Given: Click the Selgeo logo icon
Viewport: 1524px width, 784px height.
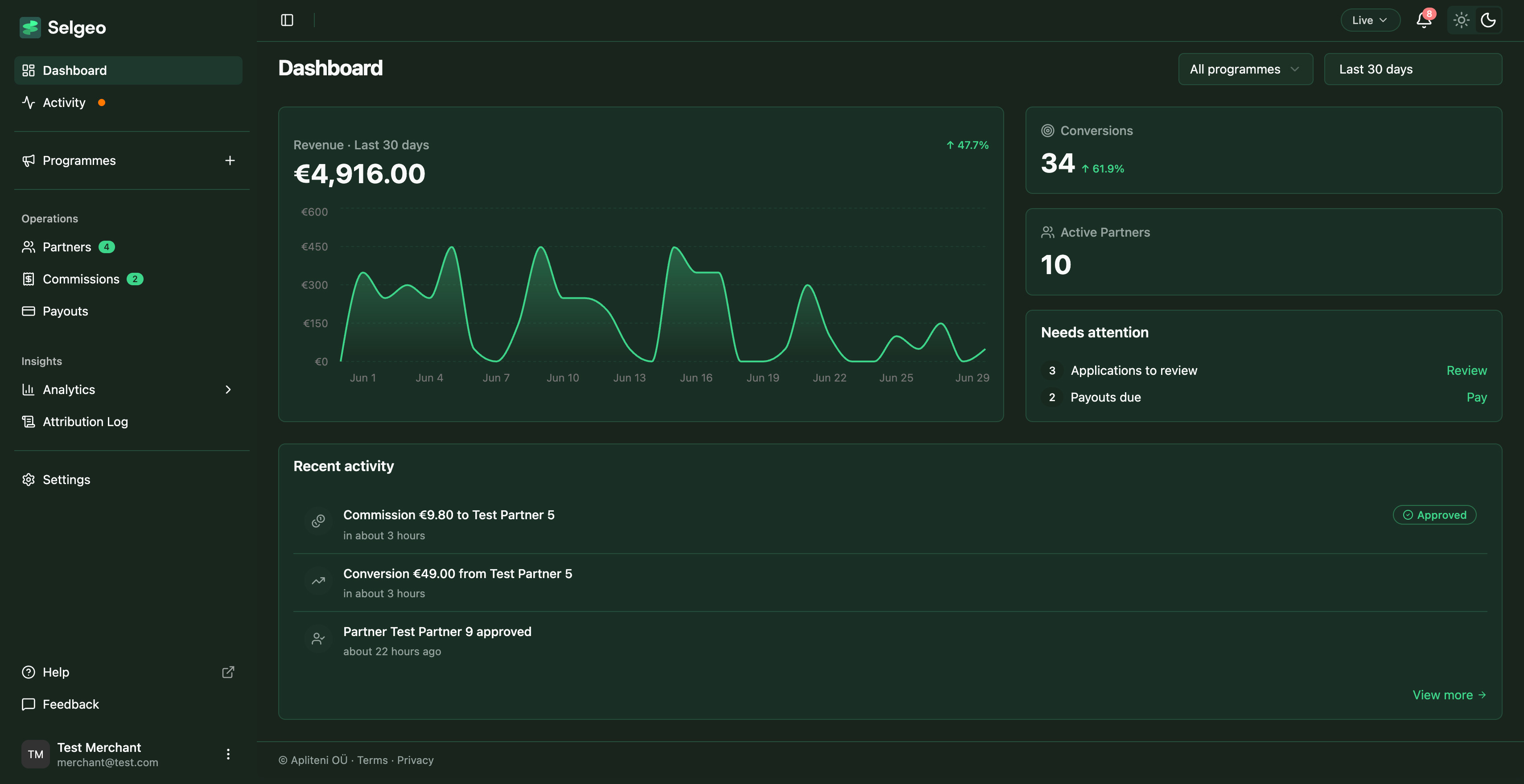Looking at the screenshot, I should click(29, 27).
